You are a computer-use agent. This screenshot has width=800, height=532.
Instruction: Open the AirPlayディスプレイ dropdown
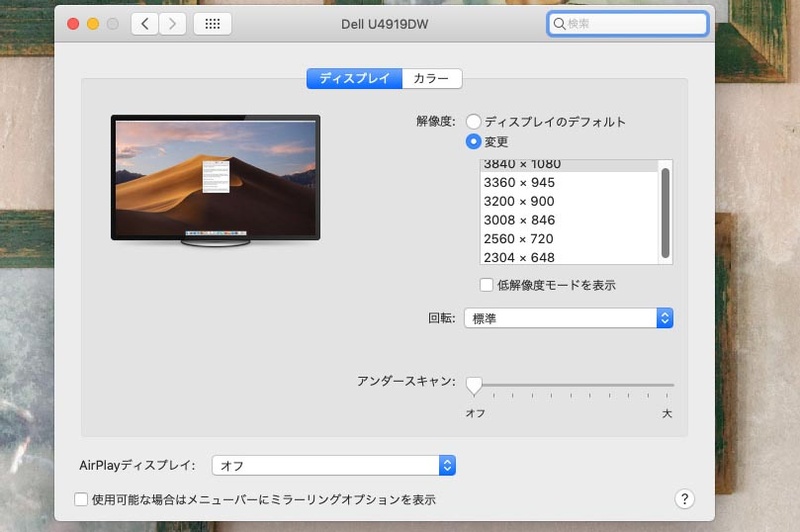click(334, 465)
